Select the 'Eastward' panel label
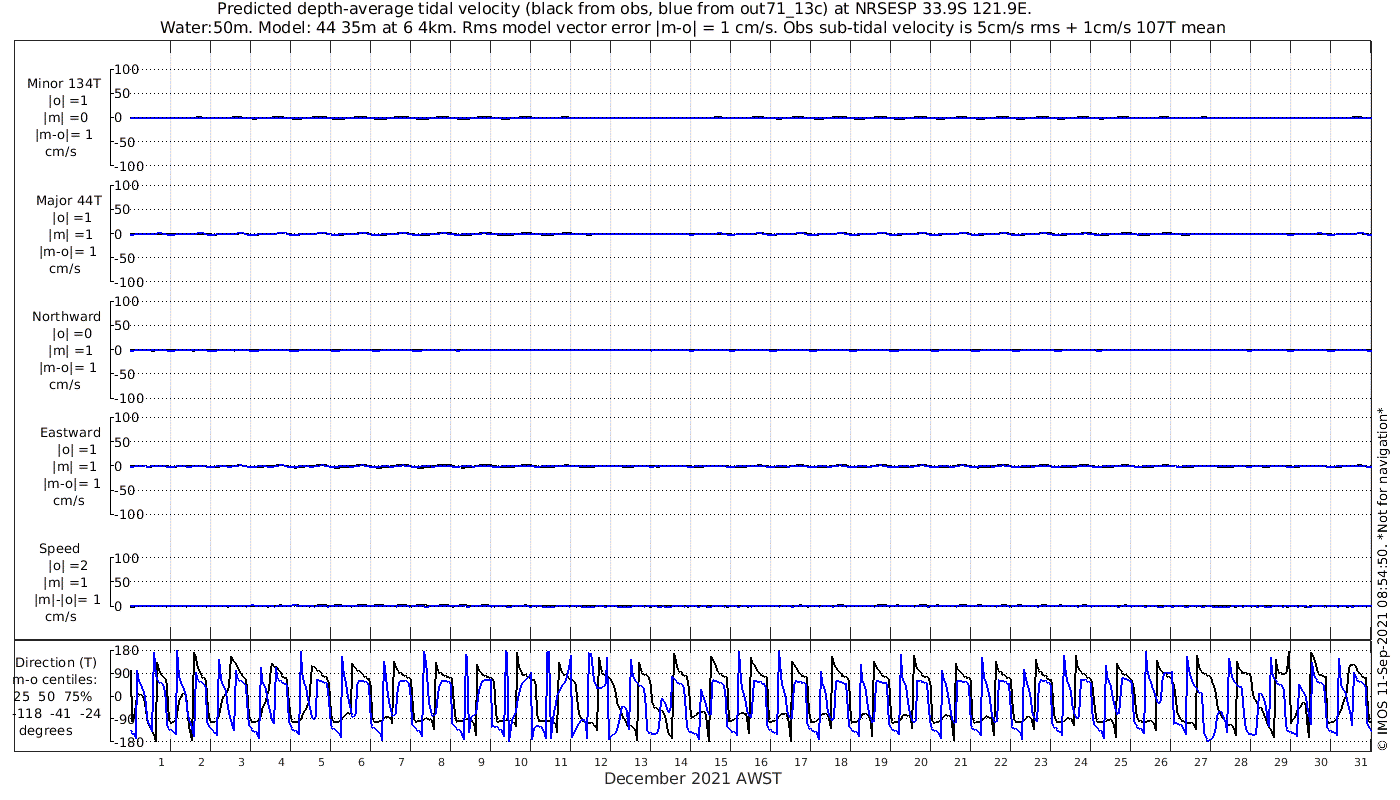The height and width of the screenshot is (800, 1400). (x=70, y=432)
